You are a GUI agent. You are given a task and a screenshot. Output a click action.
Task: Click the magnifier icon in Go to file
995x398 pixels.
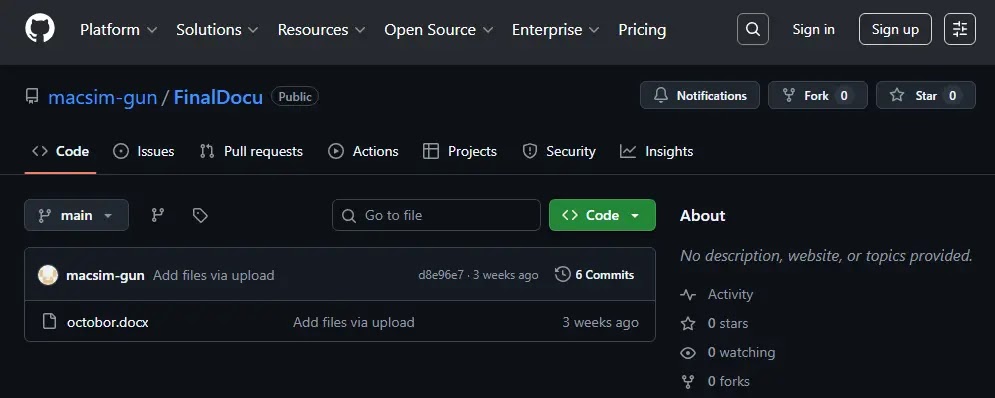[x=348, y=216]
